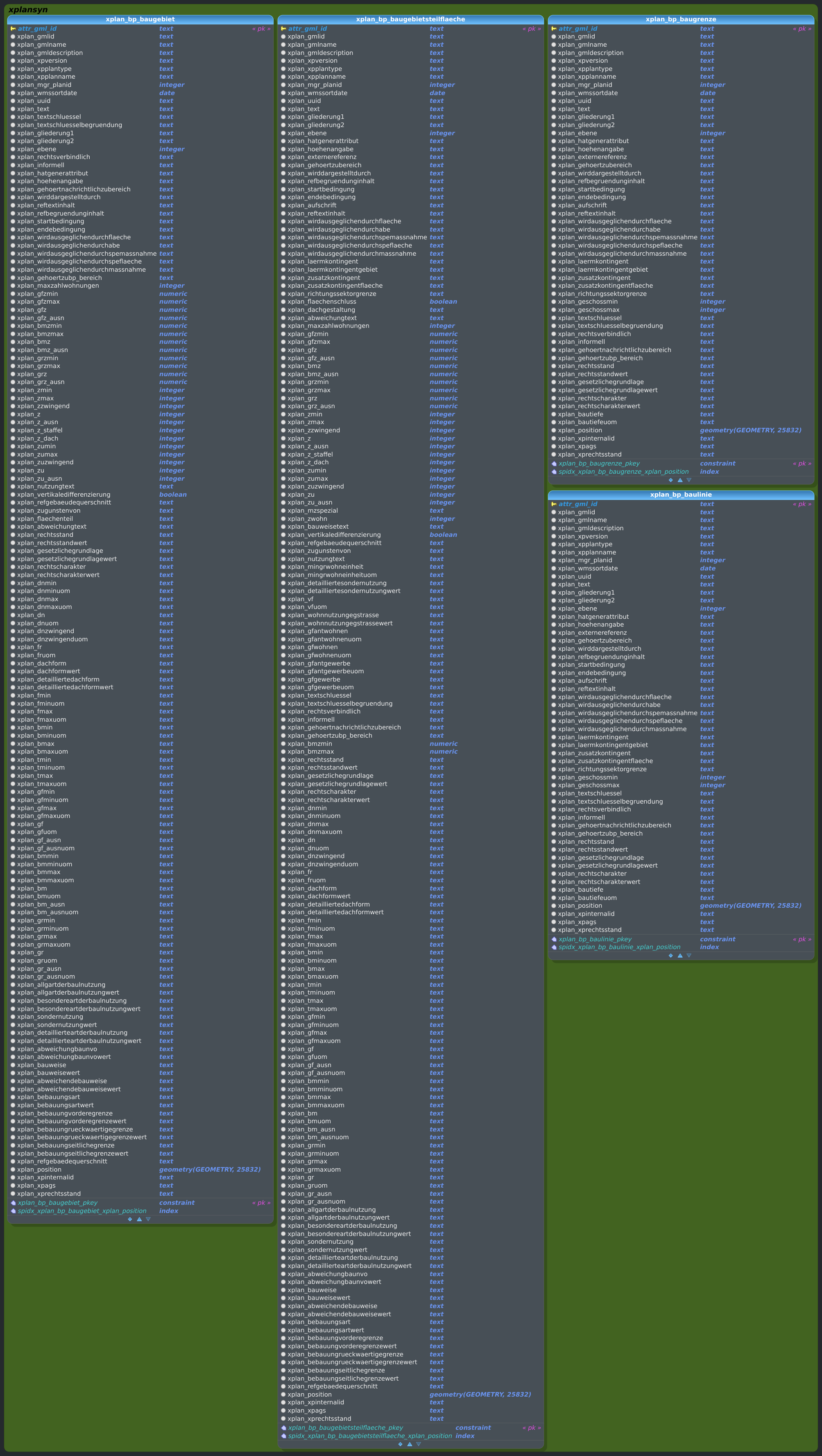822x1456 pixels.
Task: Click the xplansyn schema label
Action: click(x=28, y=9)
